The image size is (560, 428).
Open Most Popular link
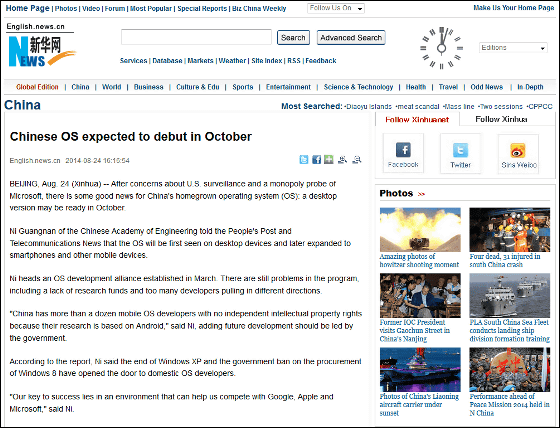151,9
